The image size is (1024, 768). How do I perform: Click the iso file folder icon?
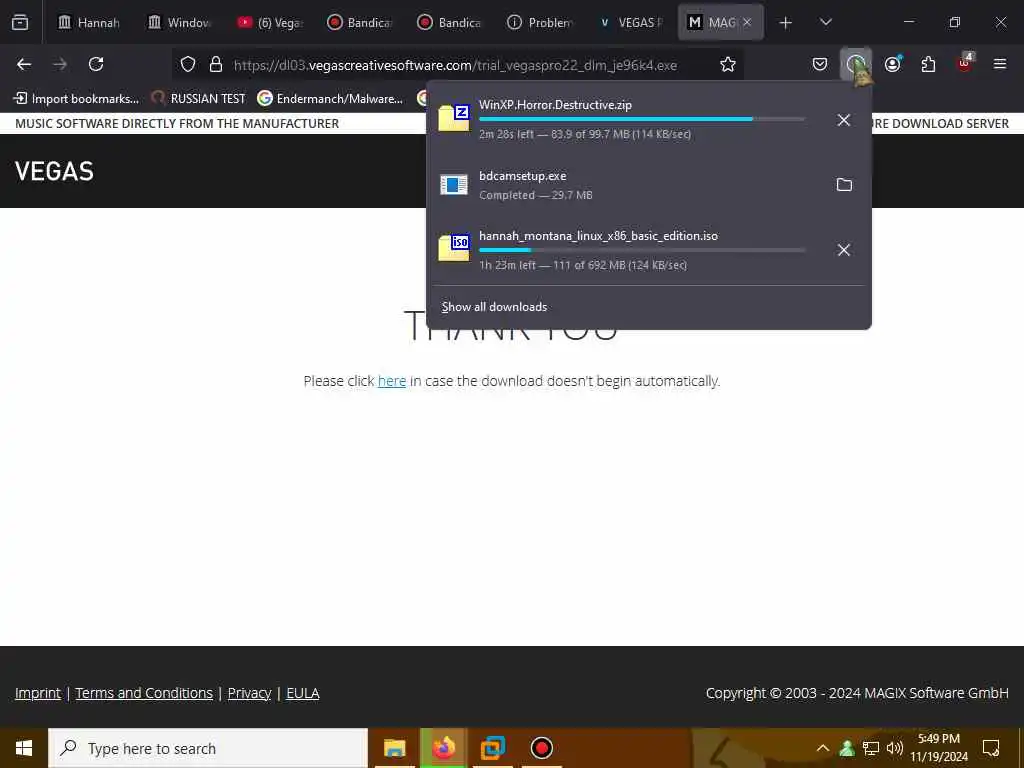tap(454, 248)
